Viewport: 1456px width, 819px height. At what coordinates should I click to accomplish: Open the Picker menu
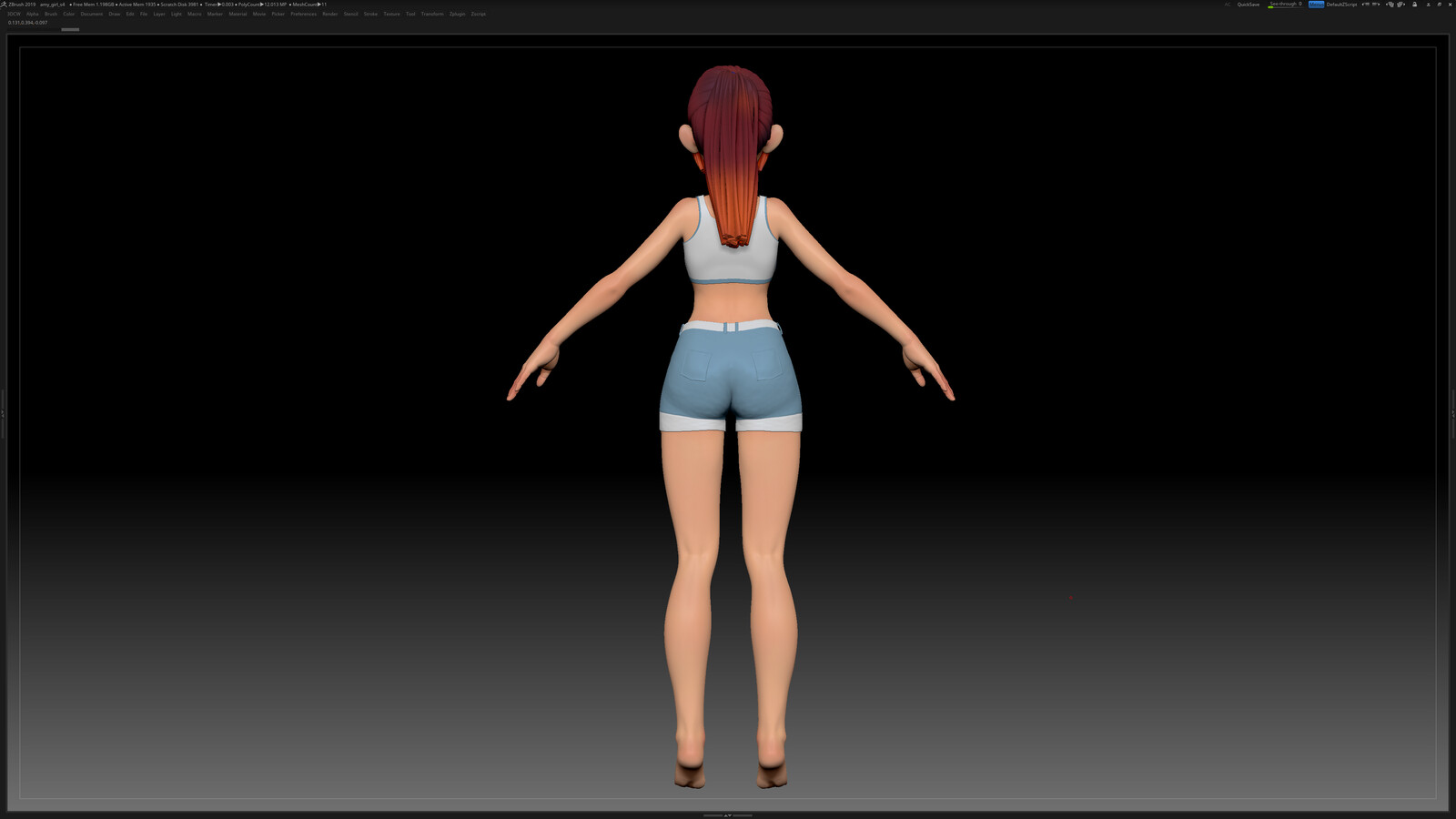point(278,14)
